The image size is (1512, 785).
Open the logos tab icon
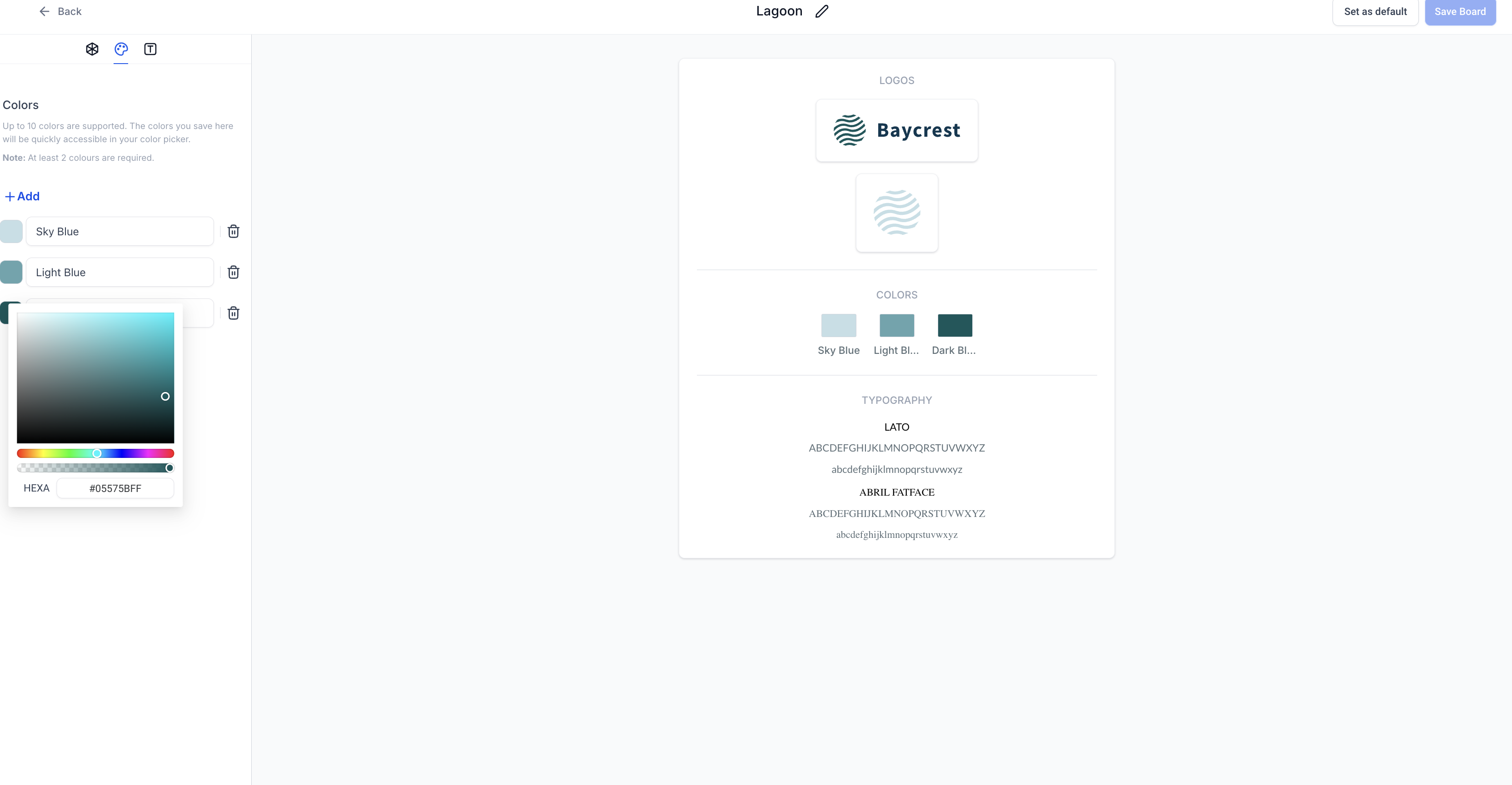click(92, 49)
